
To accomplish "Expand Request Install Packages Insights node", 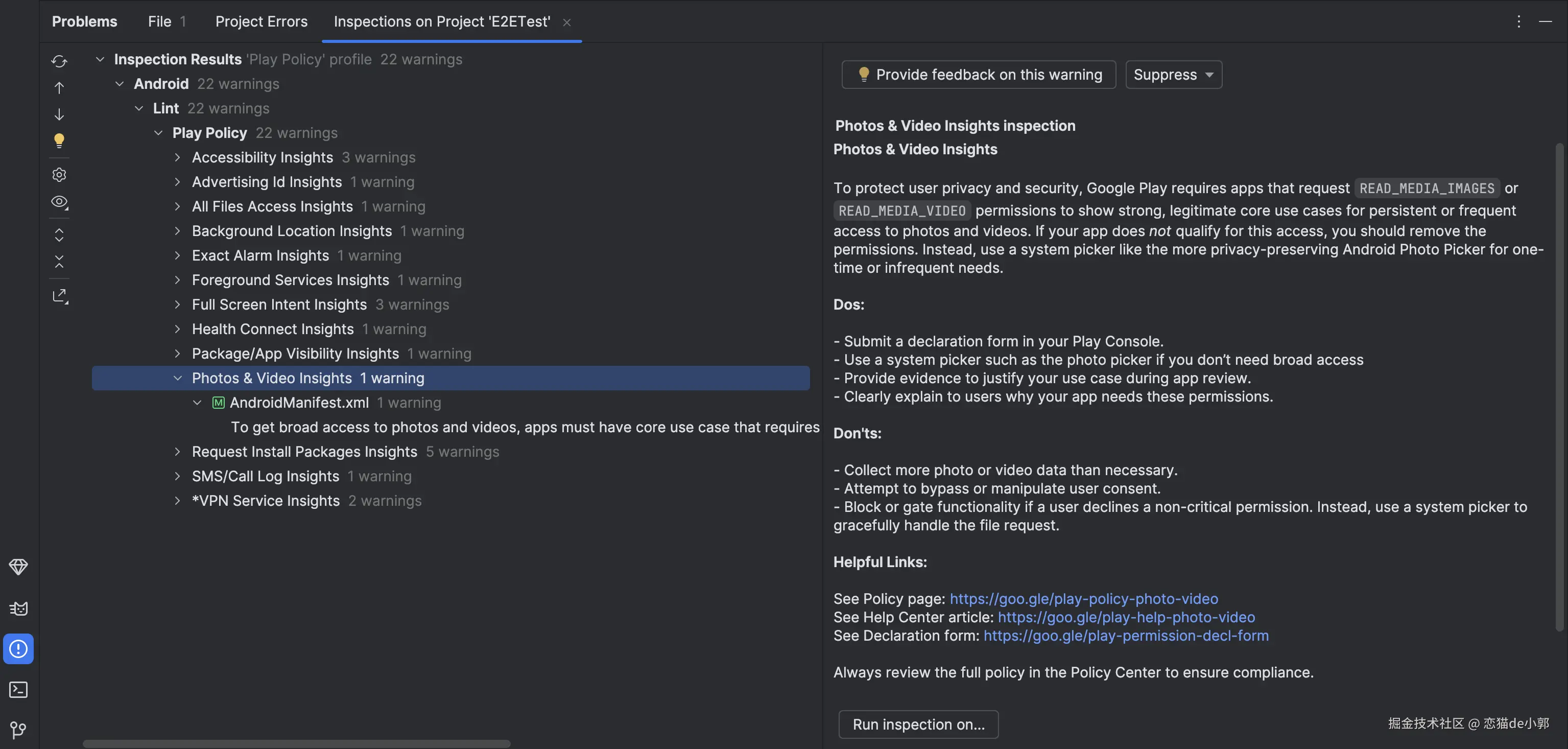I will (x=177, y=452).
